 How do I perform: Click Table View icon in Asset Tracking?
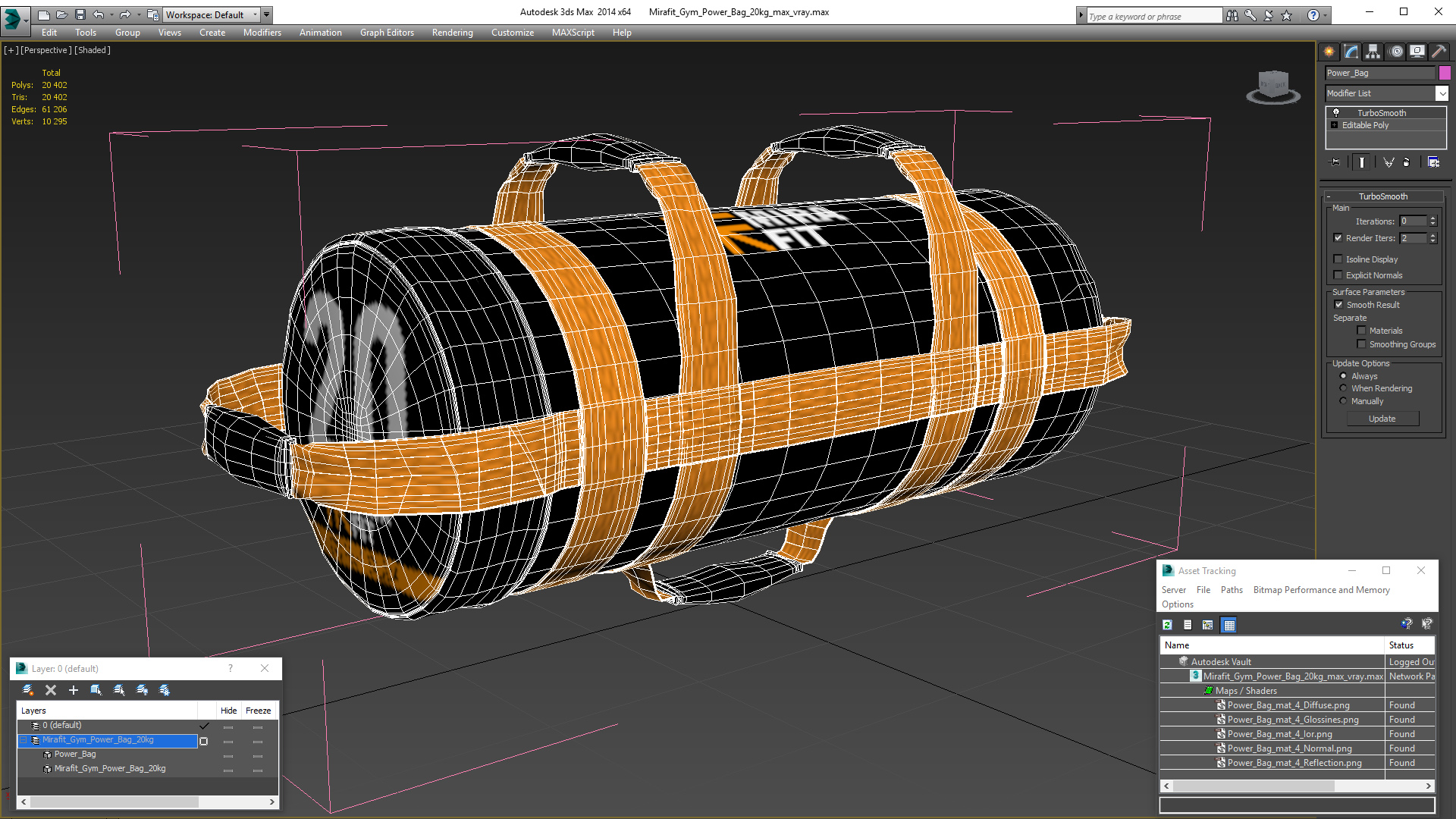click(1229, 625)
